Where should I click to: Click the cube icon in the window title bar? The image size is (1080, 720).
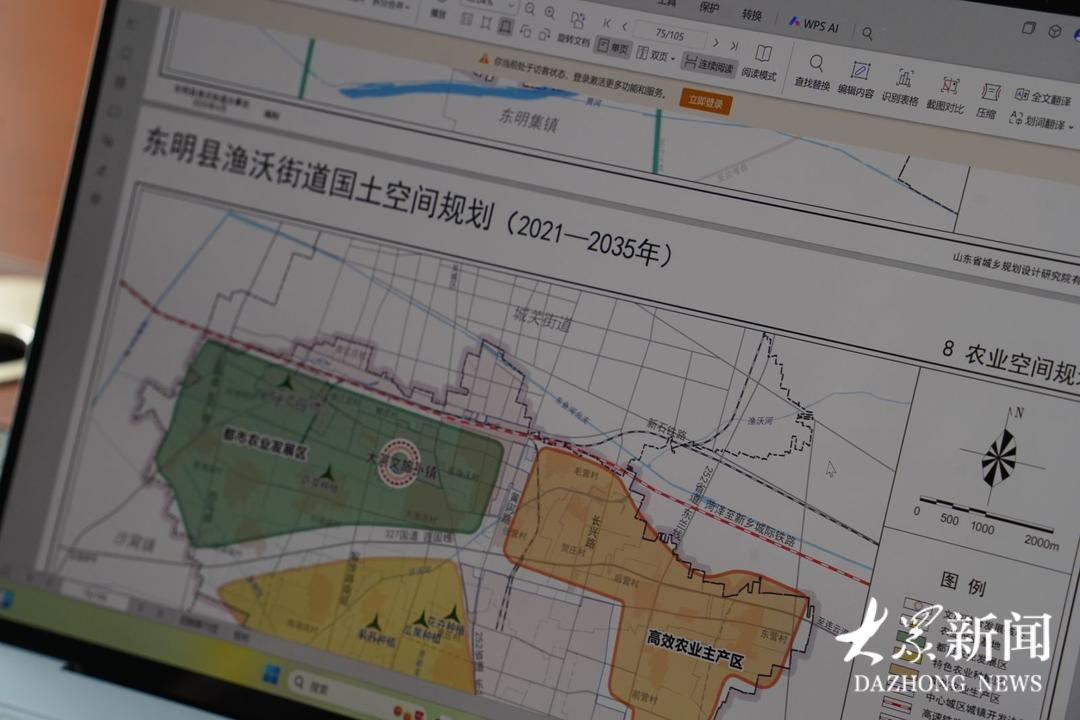click(1055, 31)
